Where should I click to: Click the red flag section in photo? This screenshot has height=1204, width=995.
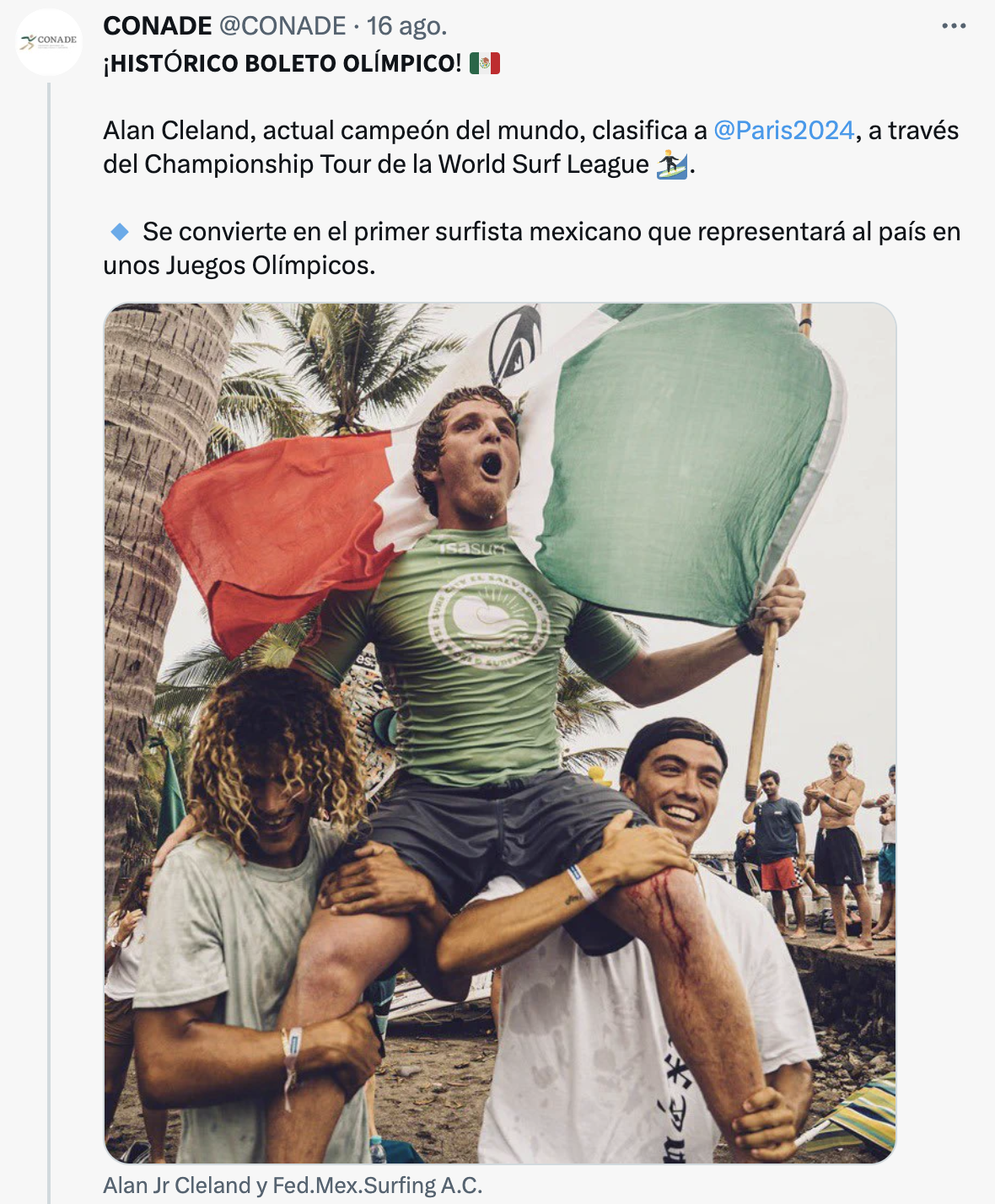click(270, 523)
